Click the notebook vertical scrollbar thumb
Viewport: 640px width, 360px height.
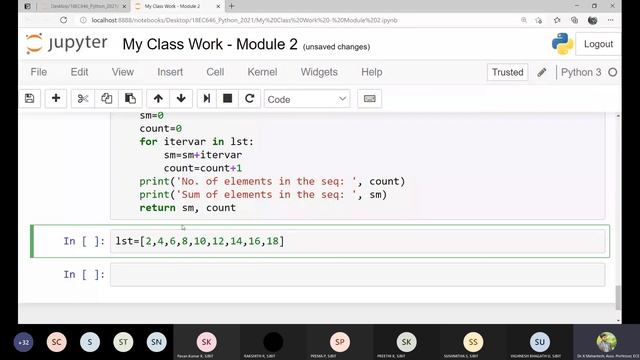(618, 298)
